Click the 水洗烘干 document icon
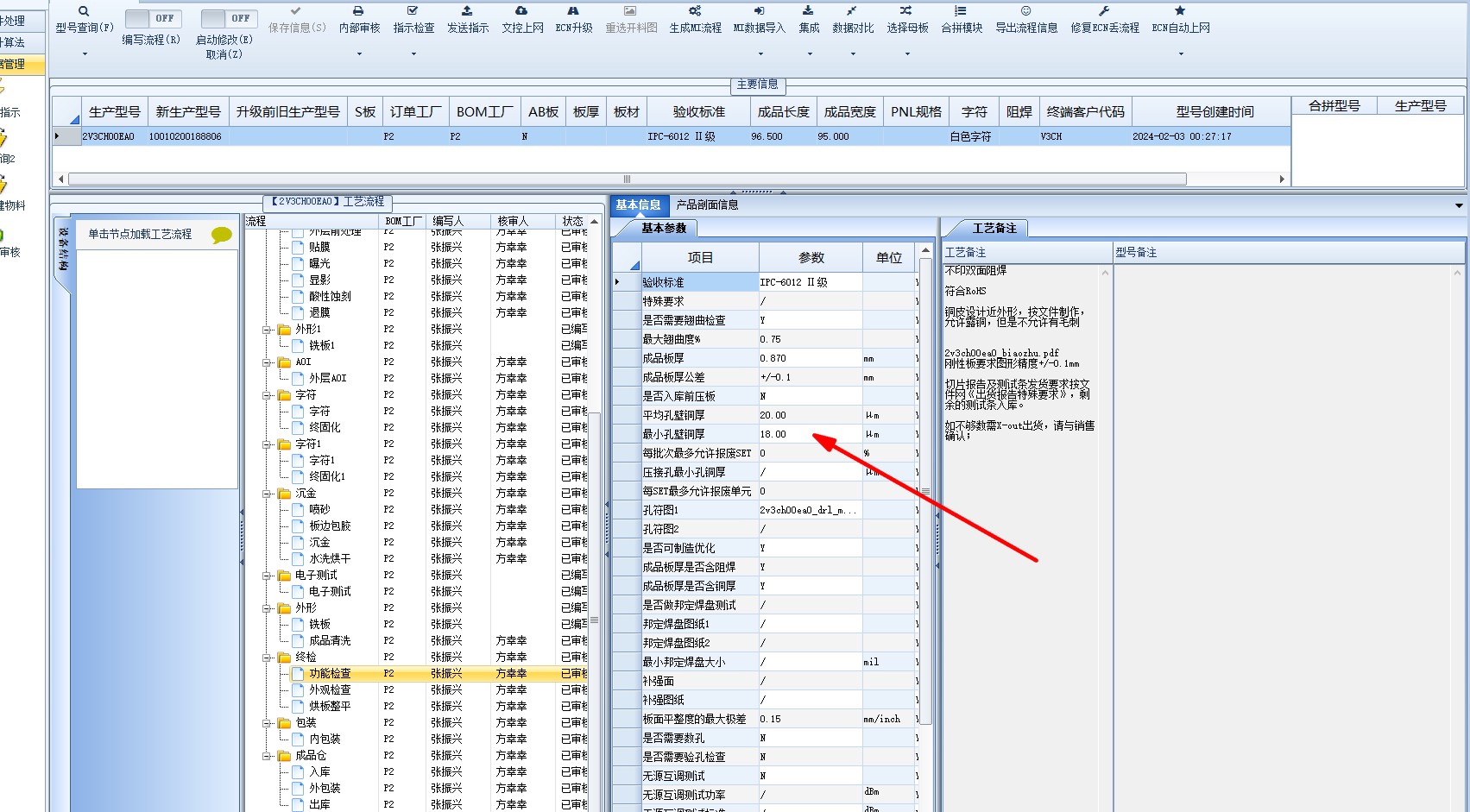1470x812 pixels. 298,559
